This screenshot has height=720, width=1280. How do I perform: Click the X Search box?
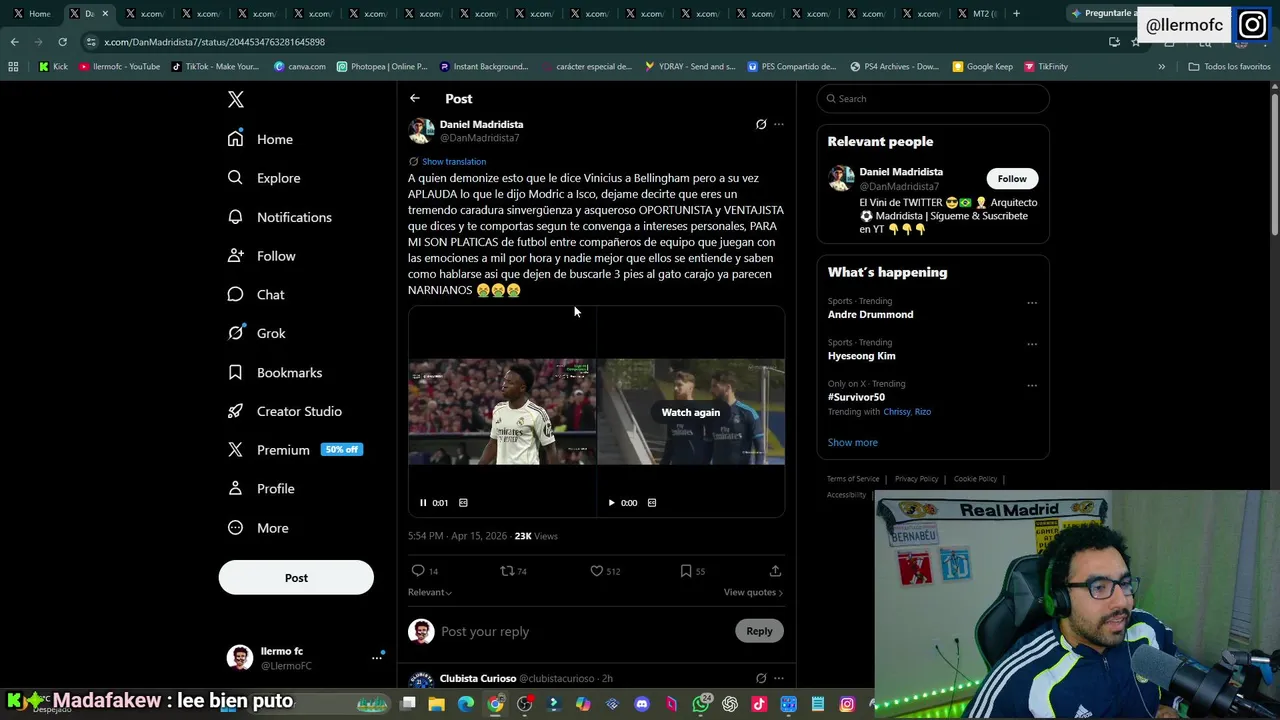933,98
